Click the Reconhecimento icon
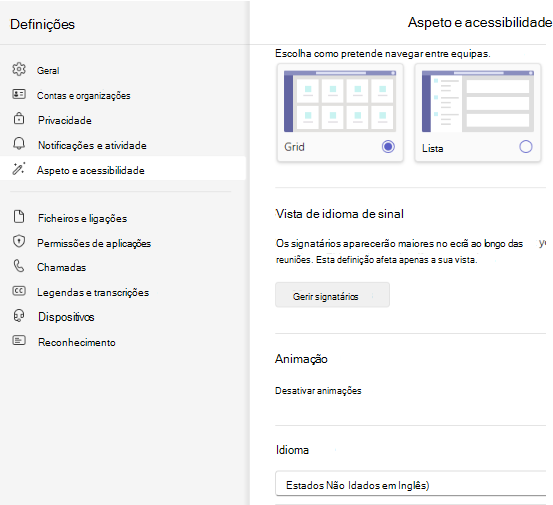This screenshot has height=505, width=553. point(19,340)
